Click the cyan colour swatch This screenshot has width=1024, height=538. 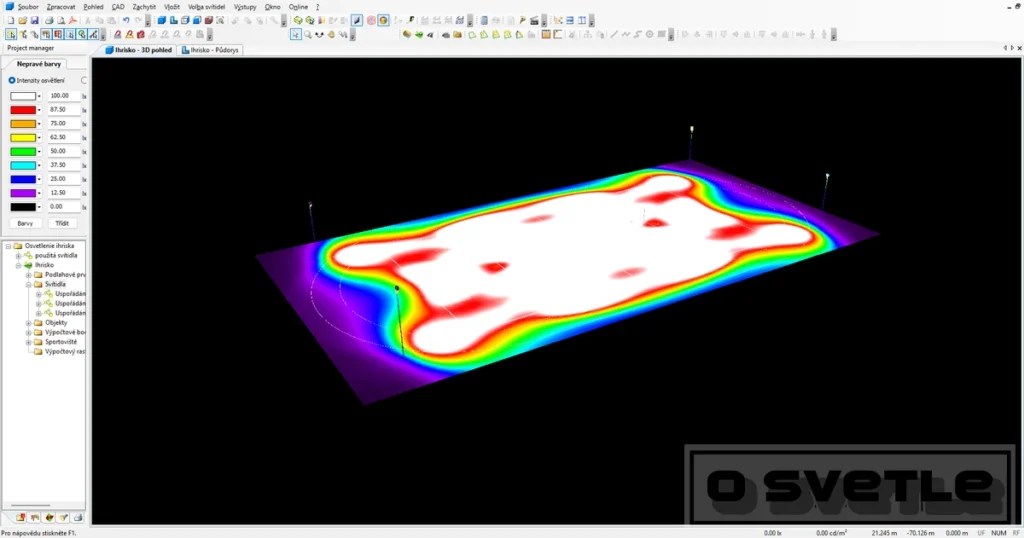(x=23, y=165)
